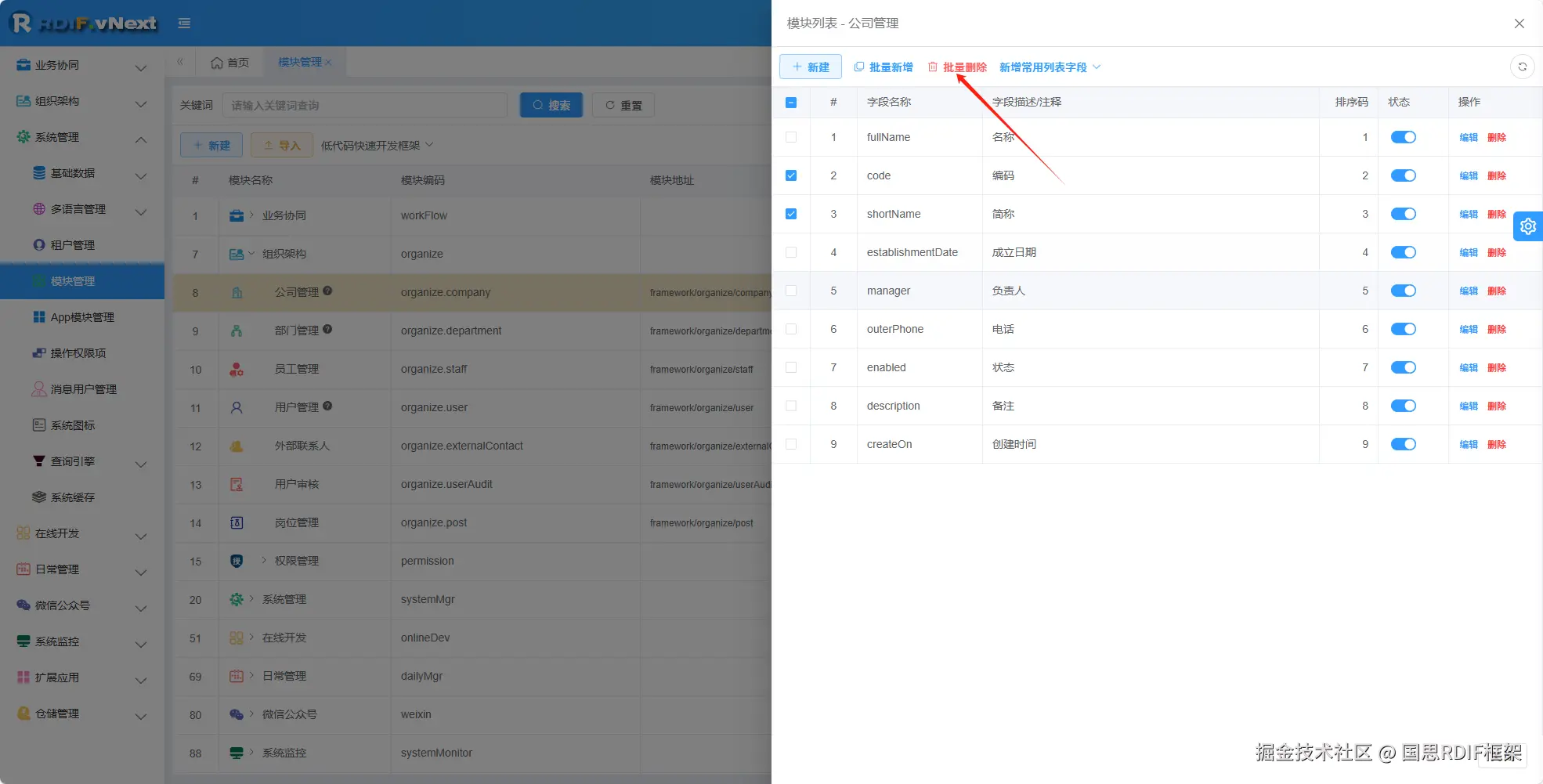Screen dimensions: 1543x784
Task: Expand the 查询引擎 submenu
Action: pos(82,461)
